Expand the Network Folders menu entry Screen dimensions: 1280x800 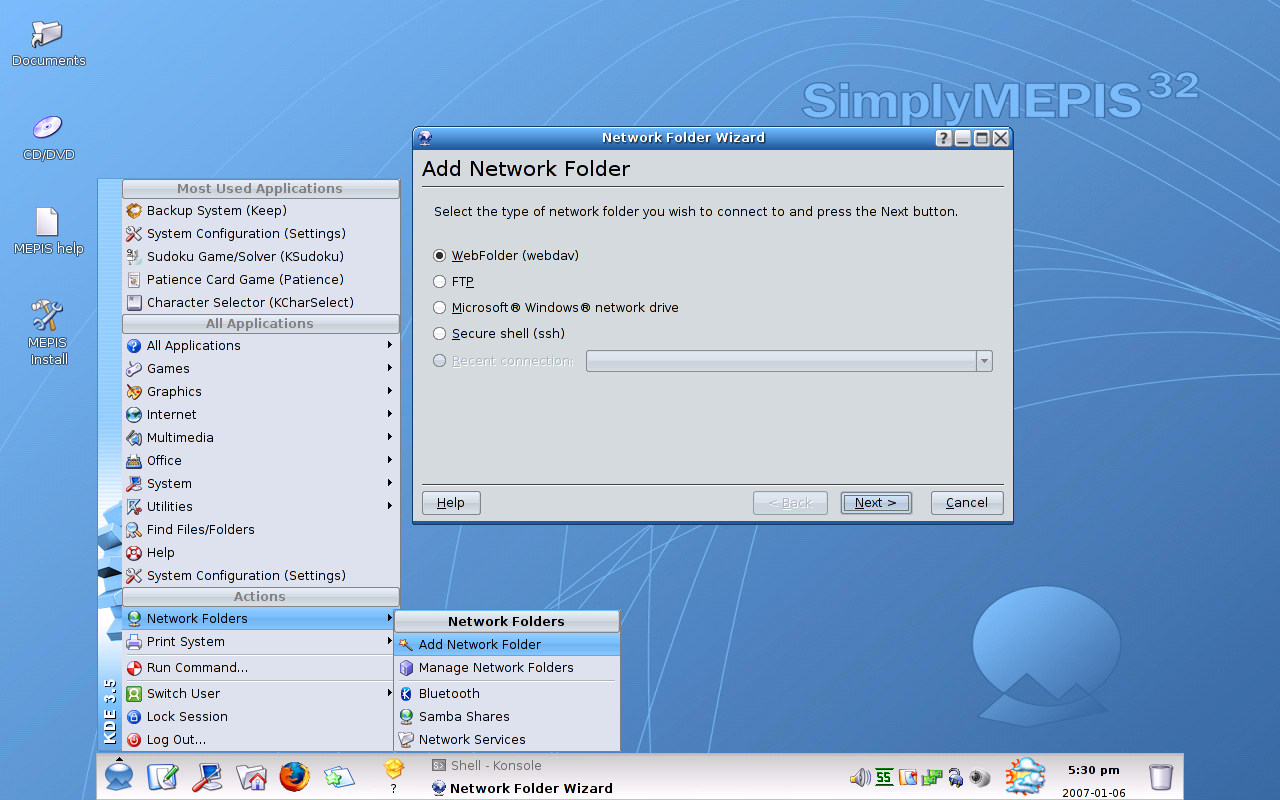click(260, 619)
